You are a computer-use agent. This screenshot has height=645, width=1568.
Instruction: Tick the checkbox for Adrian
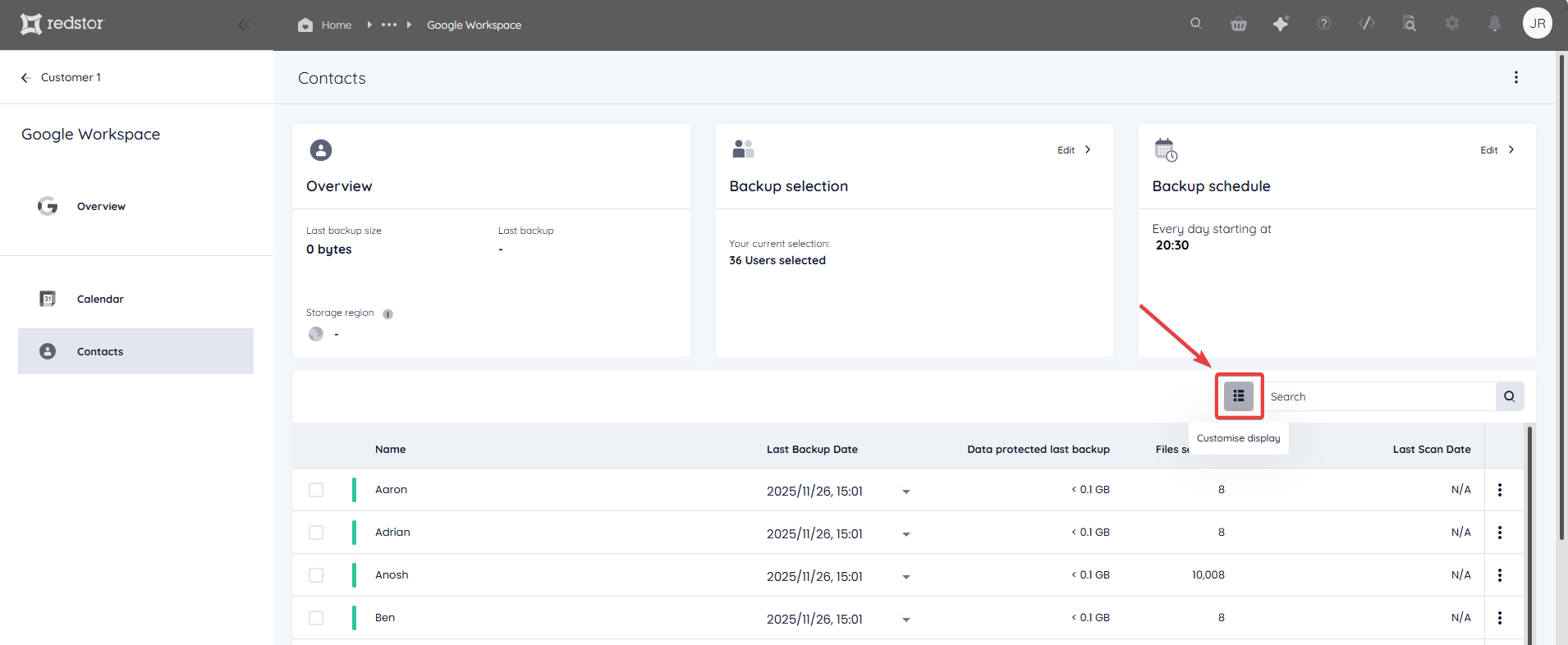click(316, 533)
